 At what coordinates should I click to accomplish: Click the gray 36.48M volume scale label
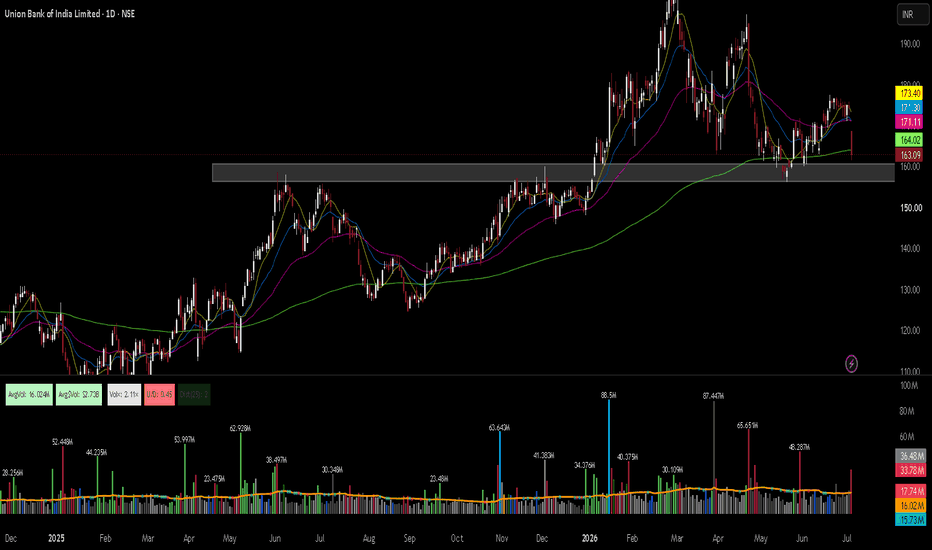pos(911,456)
